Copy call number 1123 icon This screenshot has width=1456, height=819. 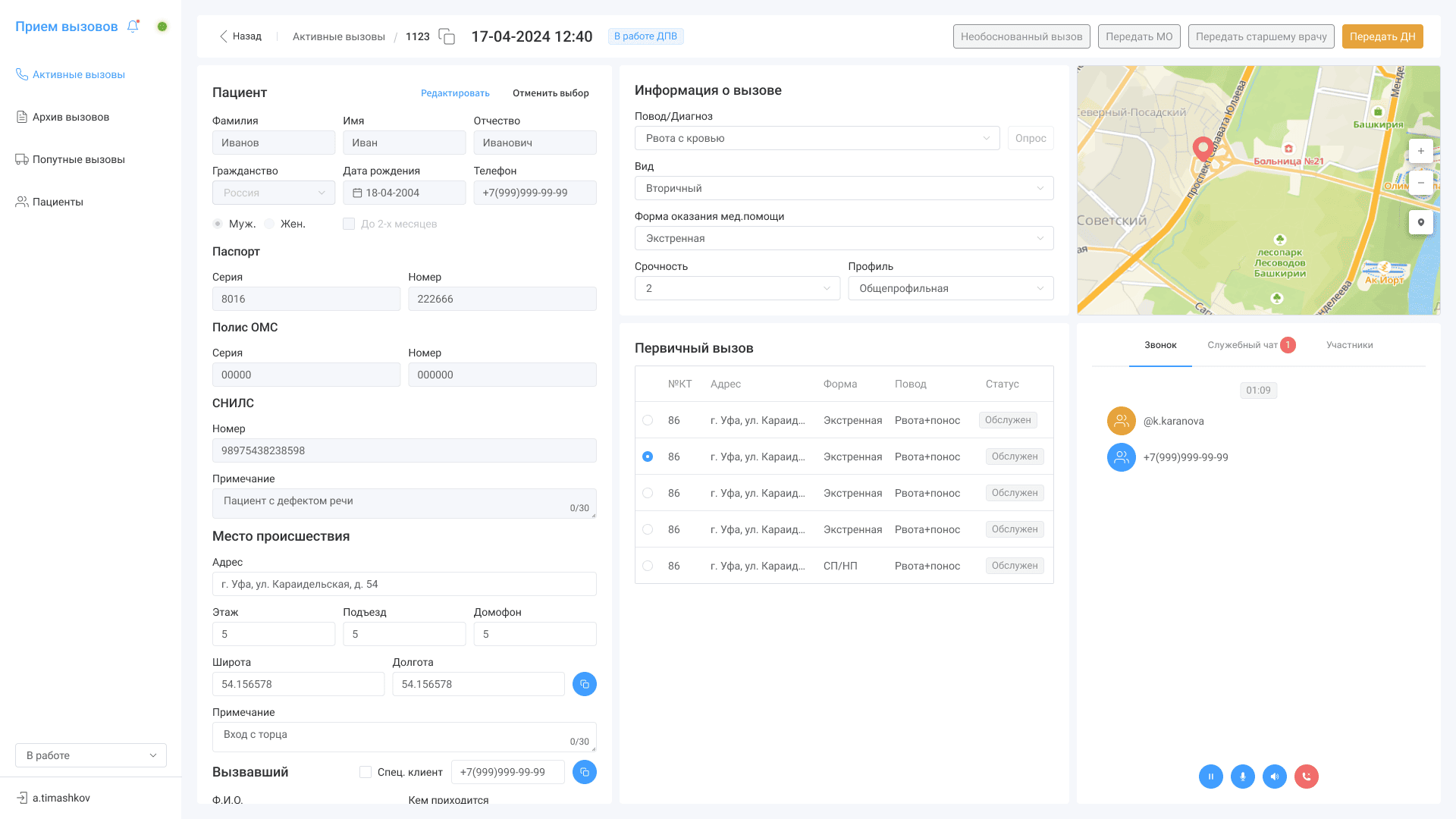[447, 36]
